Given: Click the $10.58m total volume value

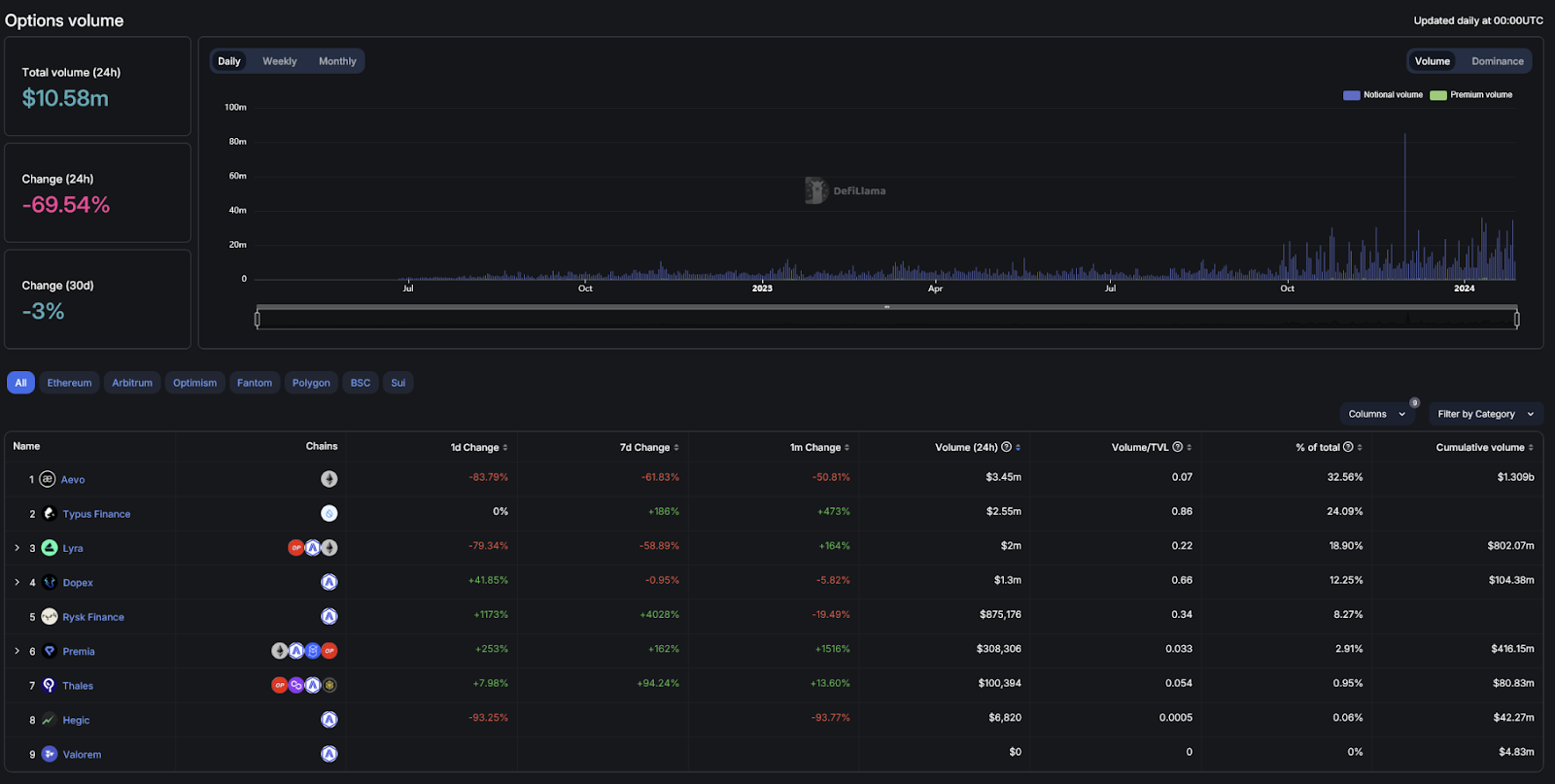Looking at the screenshot, I should 65,98.
